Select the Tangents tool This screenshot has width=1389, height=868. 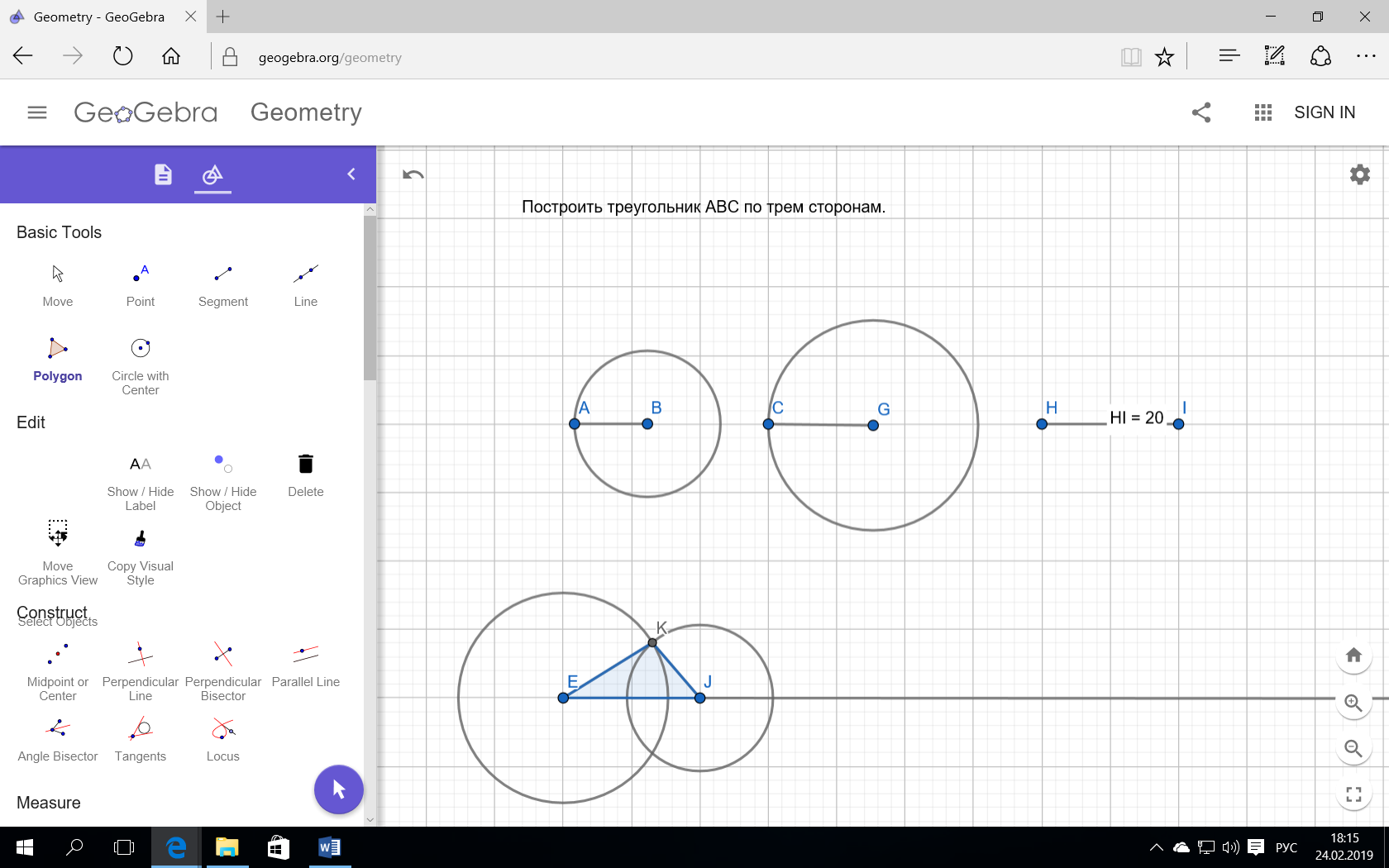(141, 740)
